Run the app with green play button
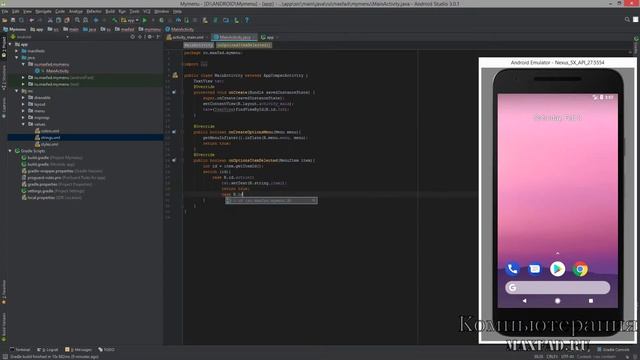The height and width of the screenshot is (360, 640). [x=144, y=20]
